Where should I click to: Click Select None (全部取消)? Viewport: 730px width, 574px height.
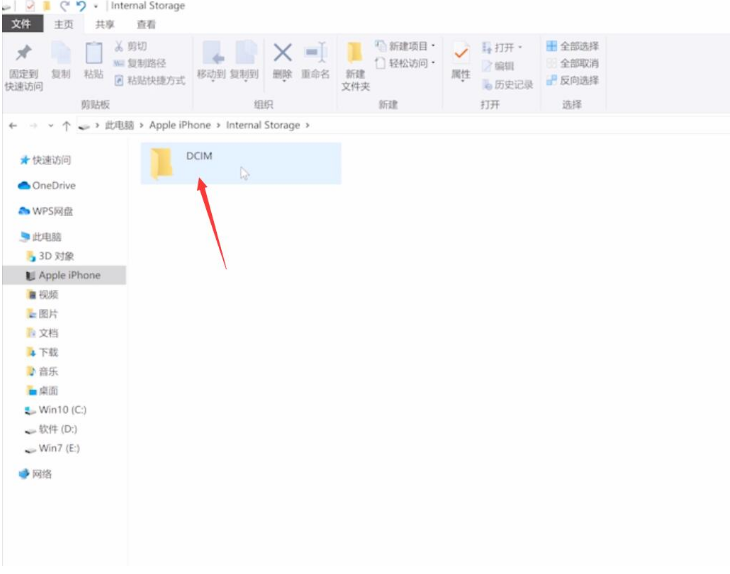[572, 63]
